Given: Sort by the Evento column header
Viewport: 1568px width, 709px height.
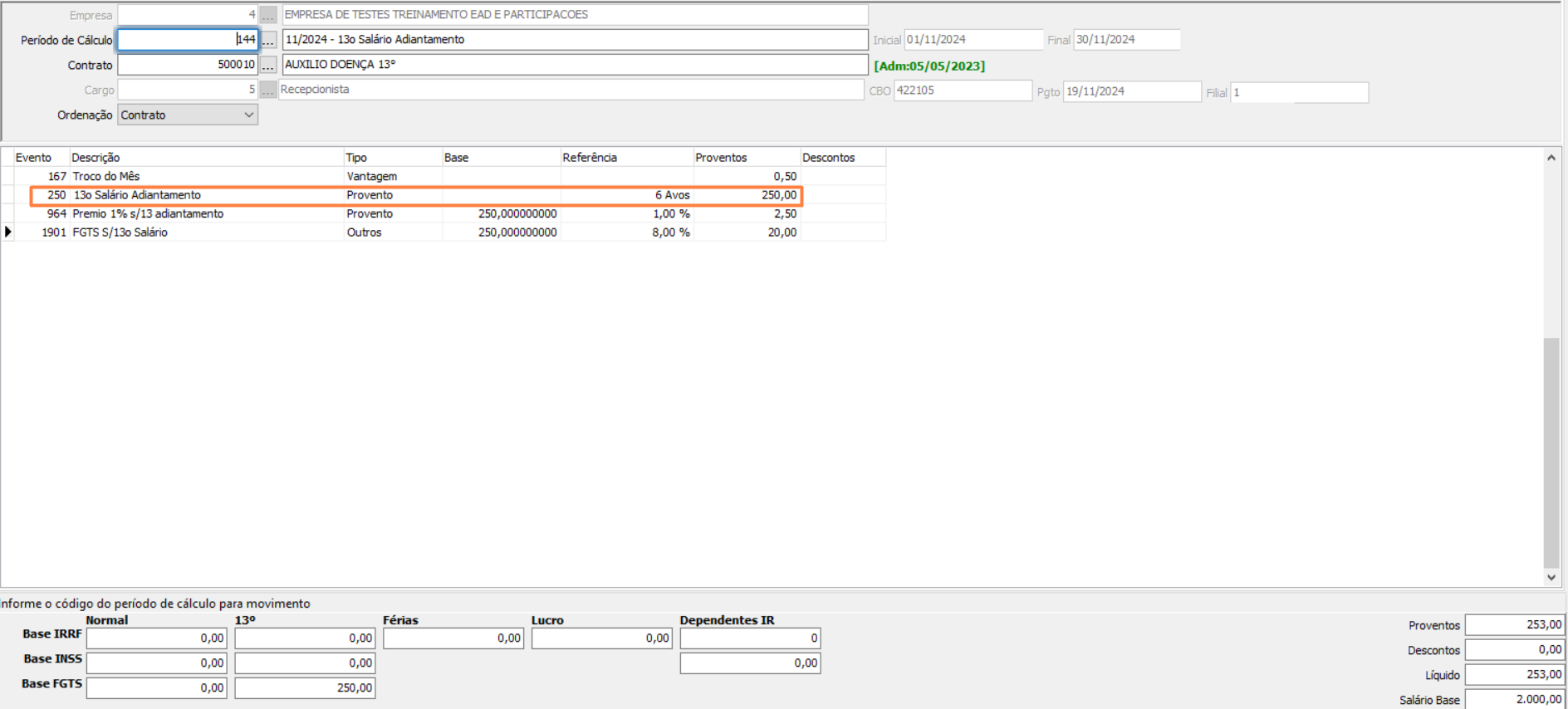Looking at the screenshot, I should [33, 158].
